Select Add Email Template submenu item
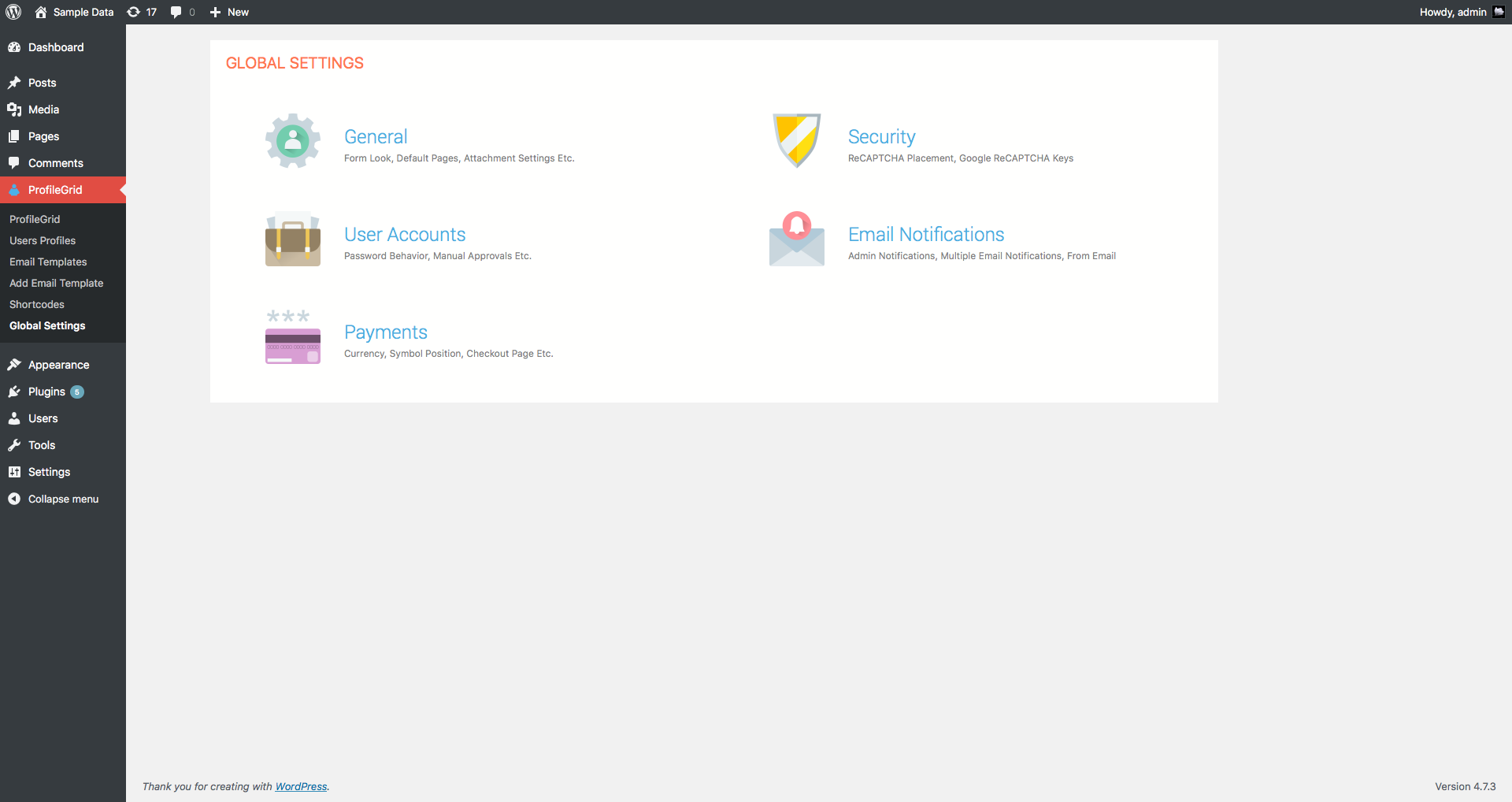This screenshot has width=1512, height=802. [x=56, y=283]
